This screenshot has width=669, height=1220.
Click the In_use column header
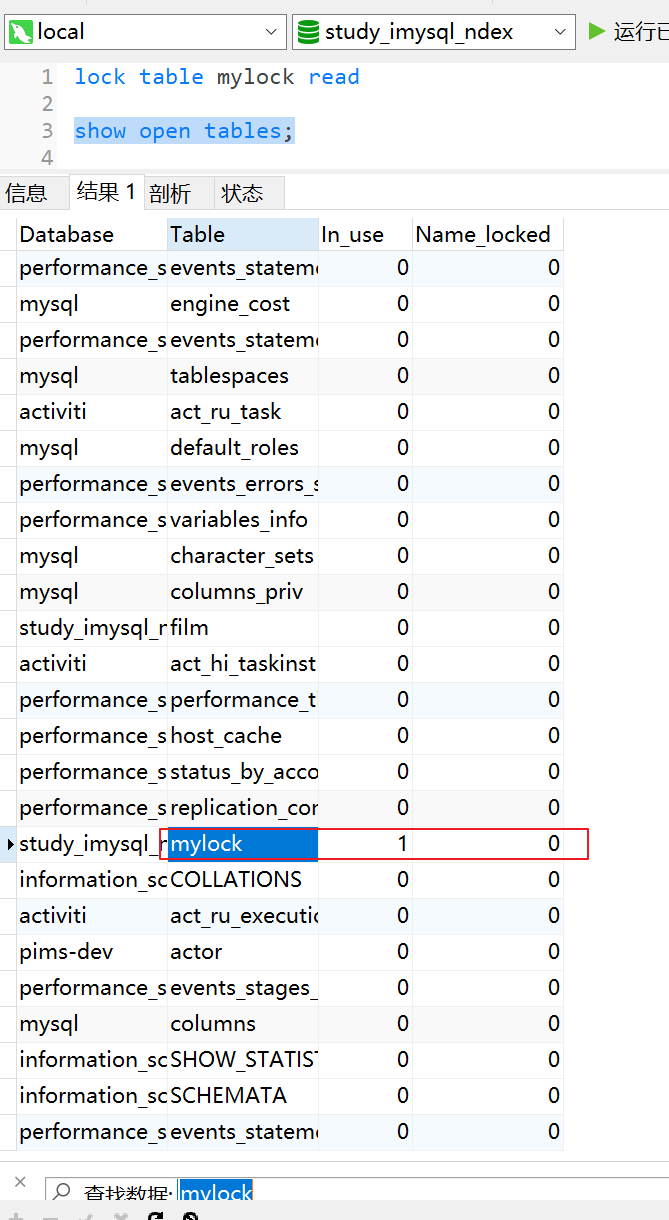(x=365, y=234)
